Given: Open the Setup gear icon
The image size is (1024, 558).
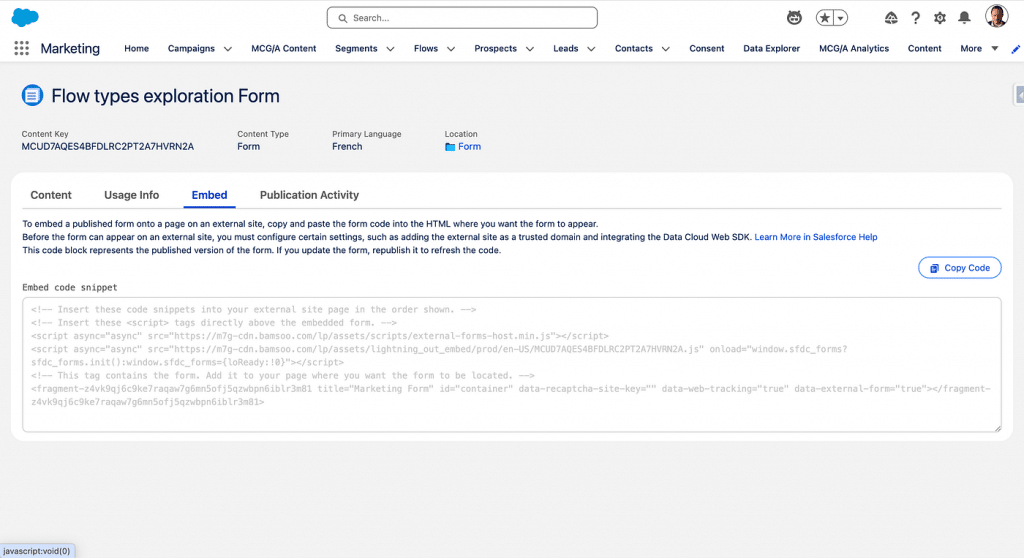Looking at the screenshot, I should (940, 18).
